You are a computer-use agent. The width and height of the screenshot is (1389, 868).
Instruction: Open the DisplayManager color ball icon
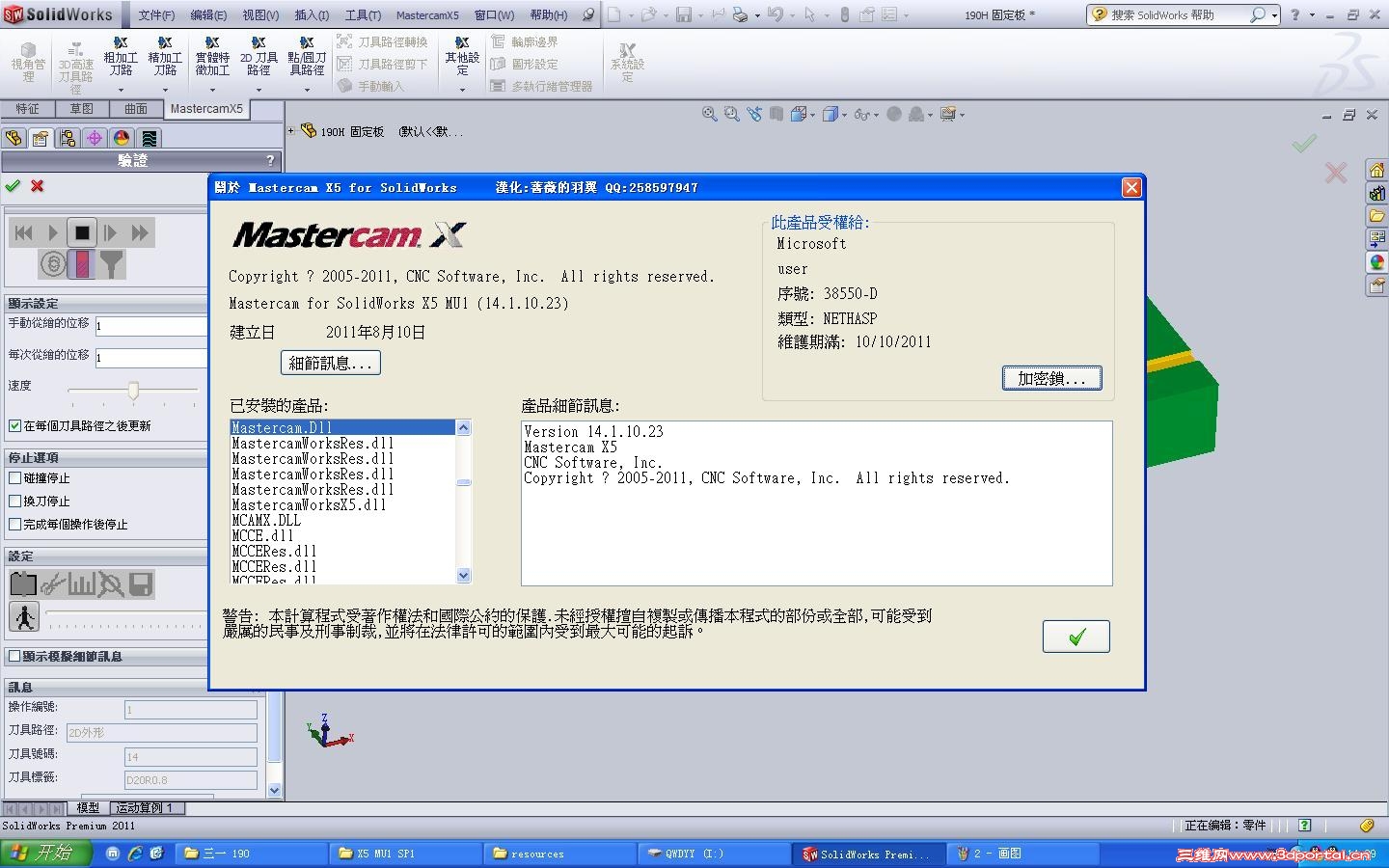click(122, 138)
